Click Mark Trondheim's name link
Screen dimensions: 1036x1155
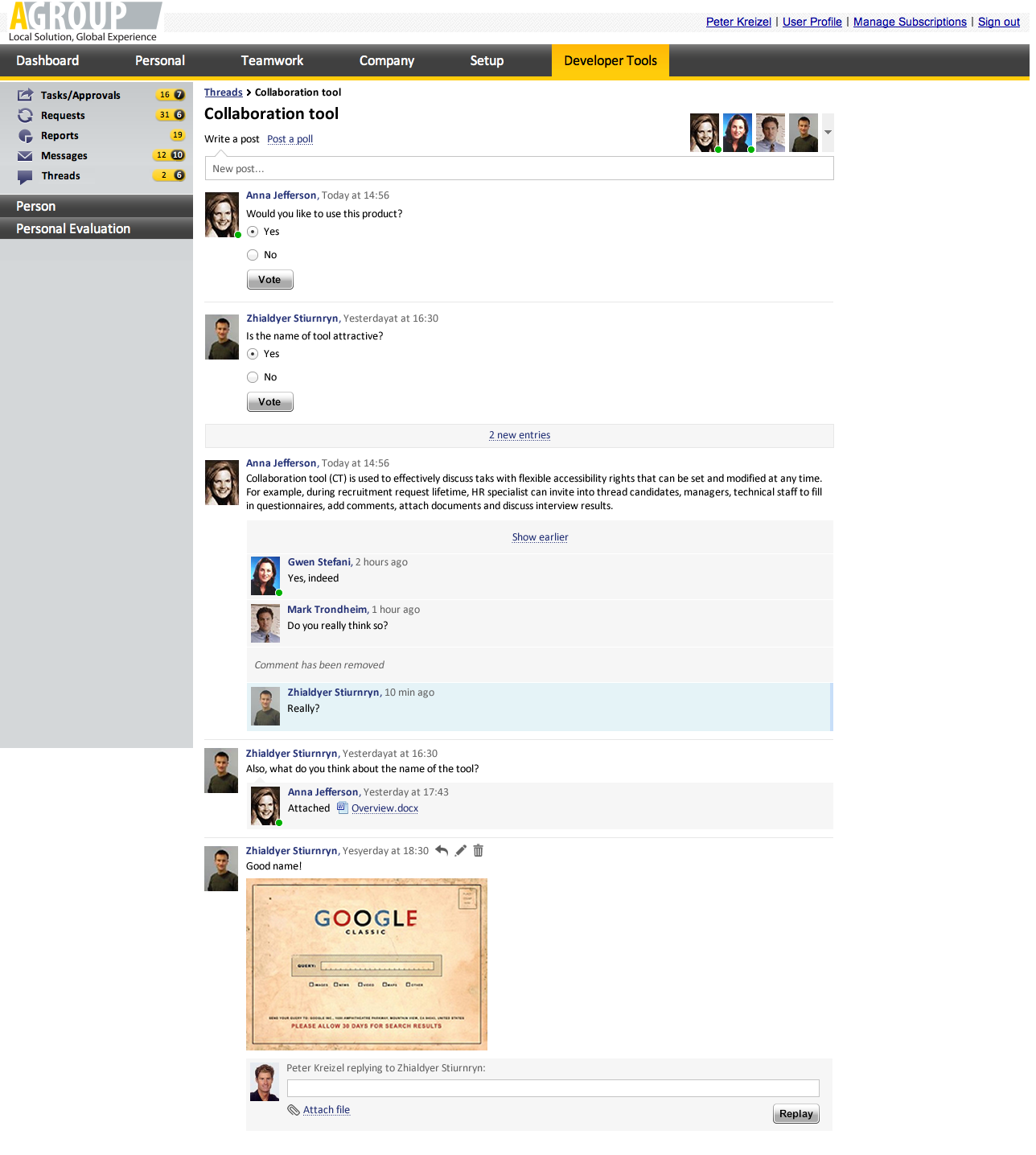tap(327, 610)
